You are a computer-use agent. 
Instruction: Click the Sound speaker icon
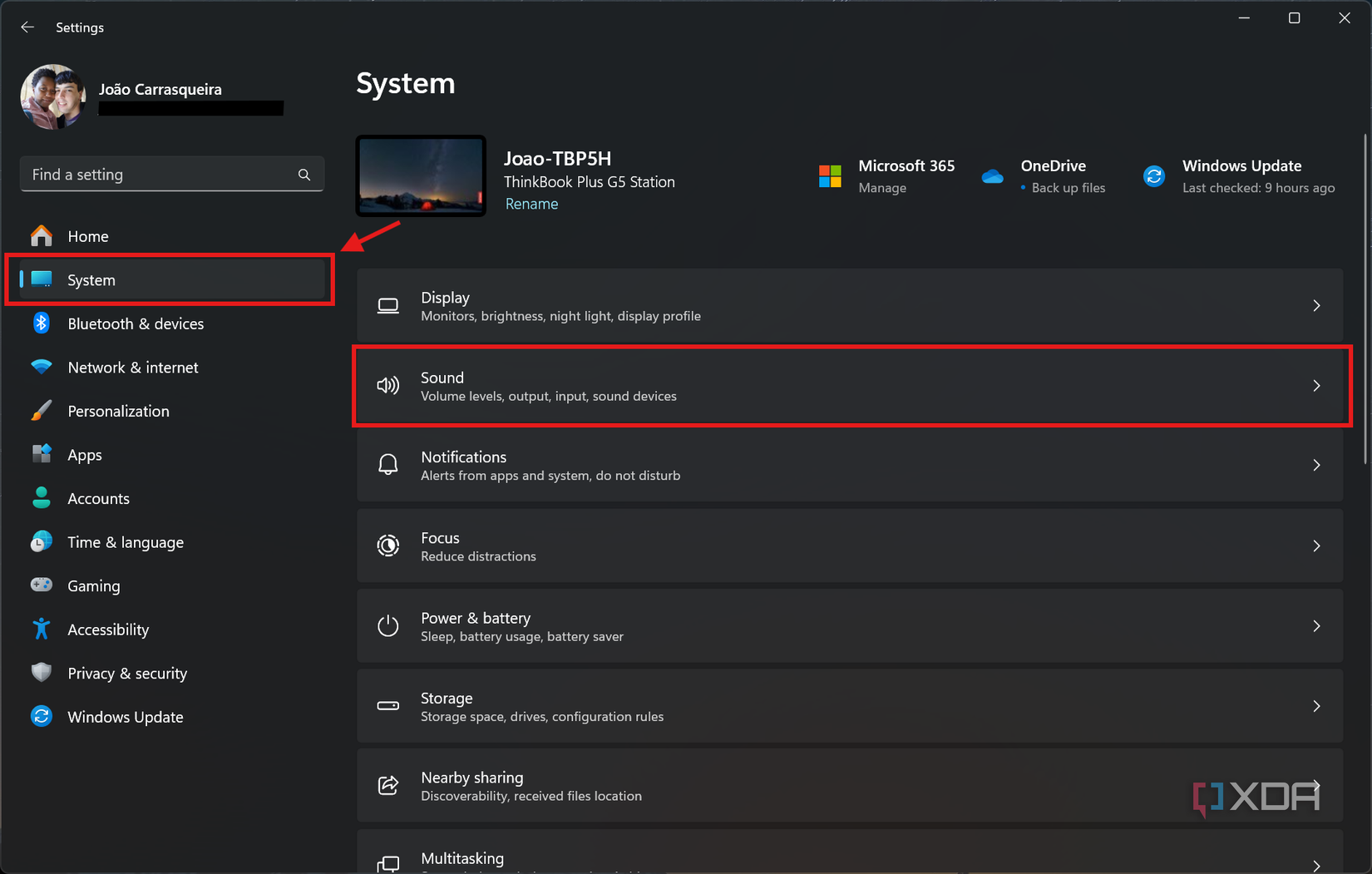click(388, 386)
